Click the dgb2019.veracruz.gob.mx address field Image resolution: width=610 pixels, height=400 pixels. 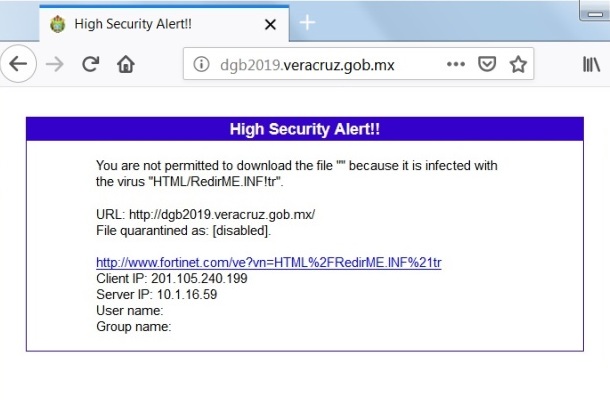[x=320, y=64]
